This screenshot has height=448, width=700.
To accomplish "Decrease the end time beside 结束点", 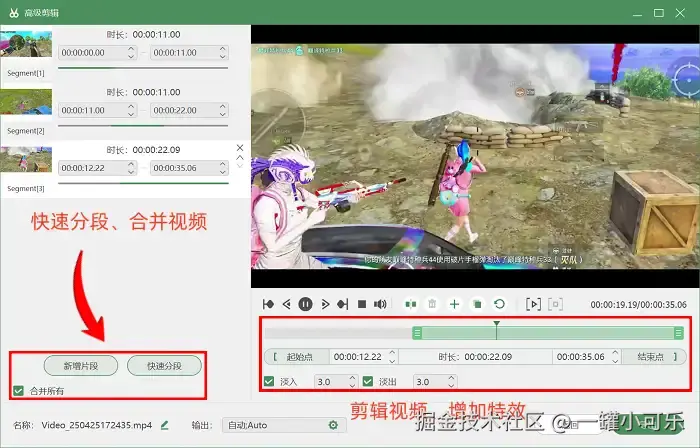I will (x=615, y=361).
